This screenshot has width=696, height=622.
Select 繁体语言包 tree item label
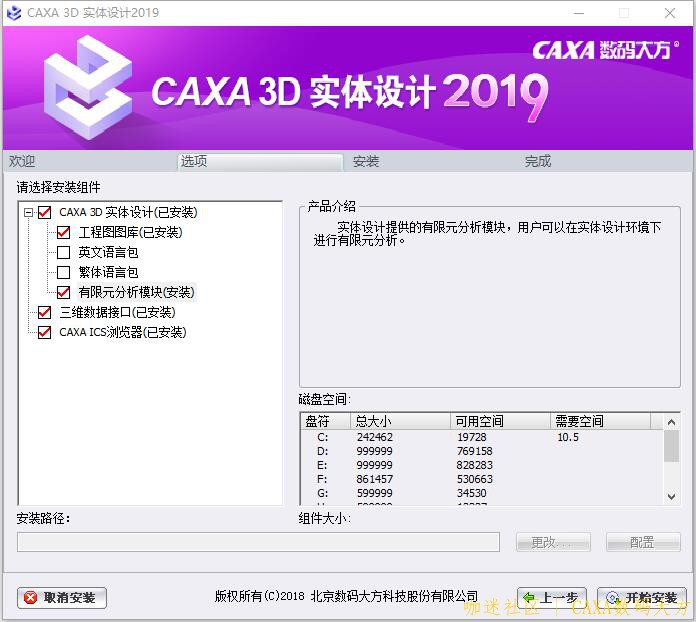(108, 272)
